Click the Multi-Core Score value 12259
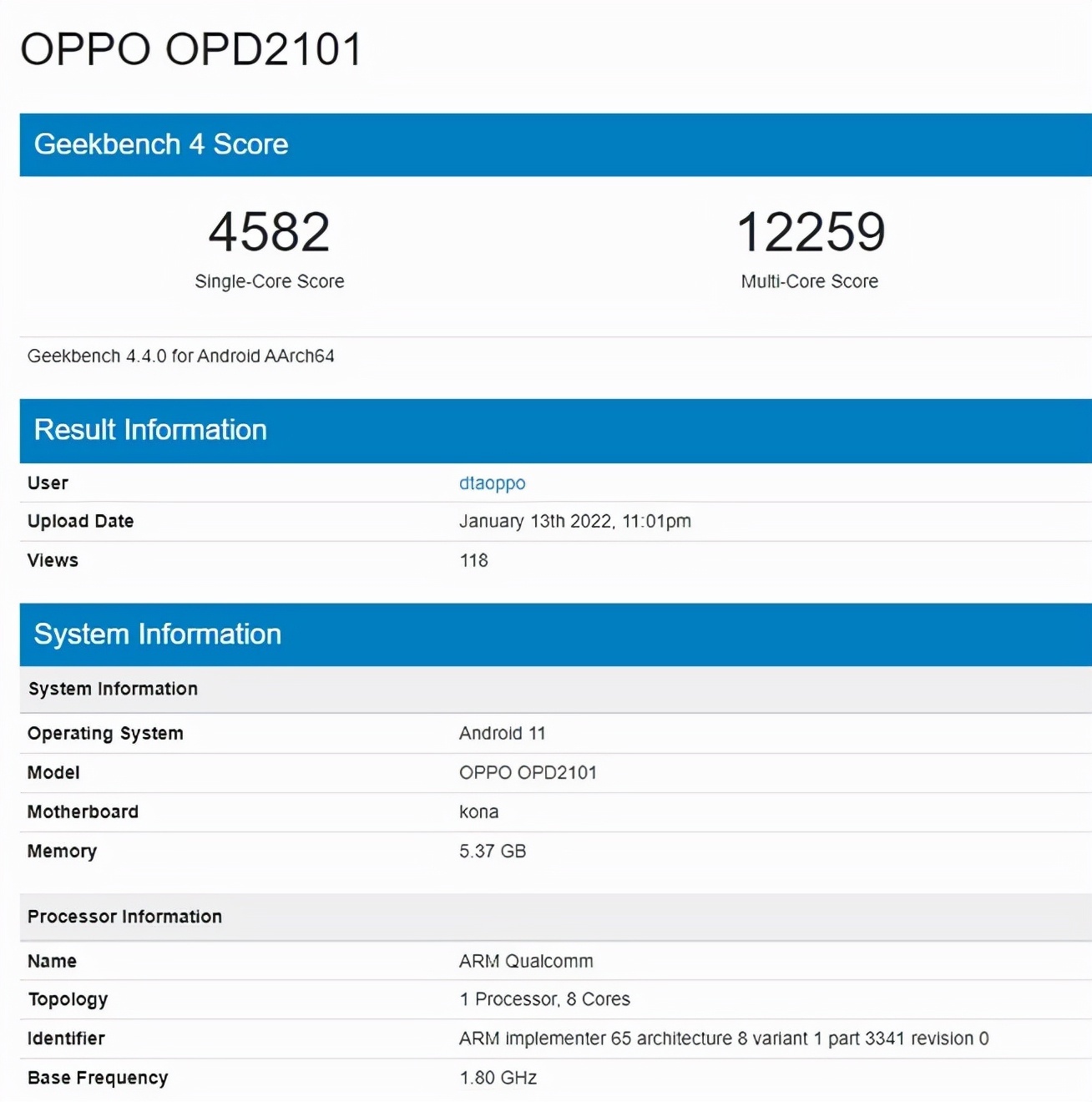The image size is (1092, 1102). pyautogui.click(x=812, y=234)
